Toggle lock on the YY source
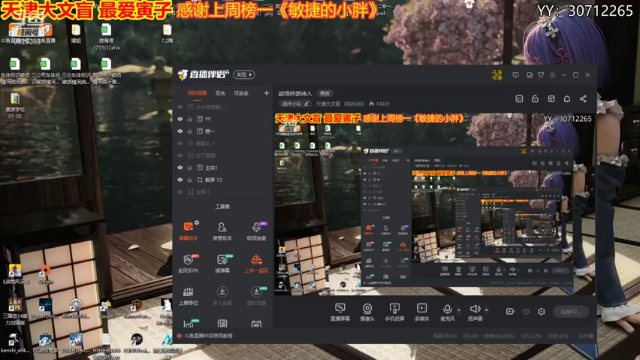 (x=190, y=119)
